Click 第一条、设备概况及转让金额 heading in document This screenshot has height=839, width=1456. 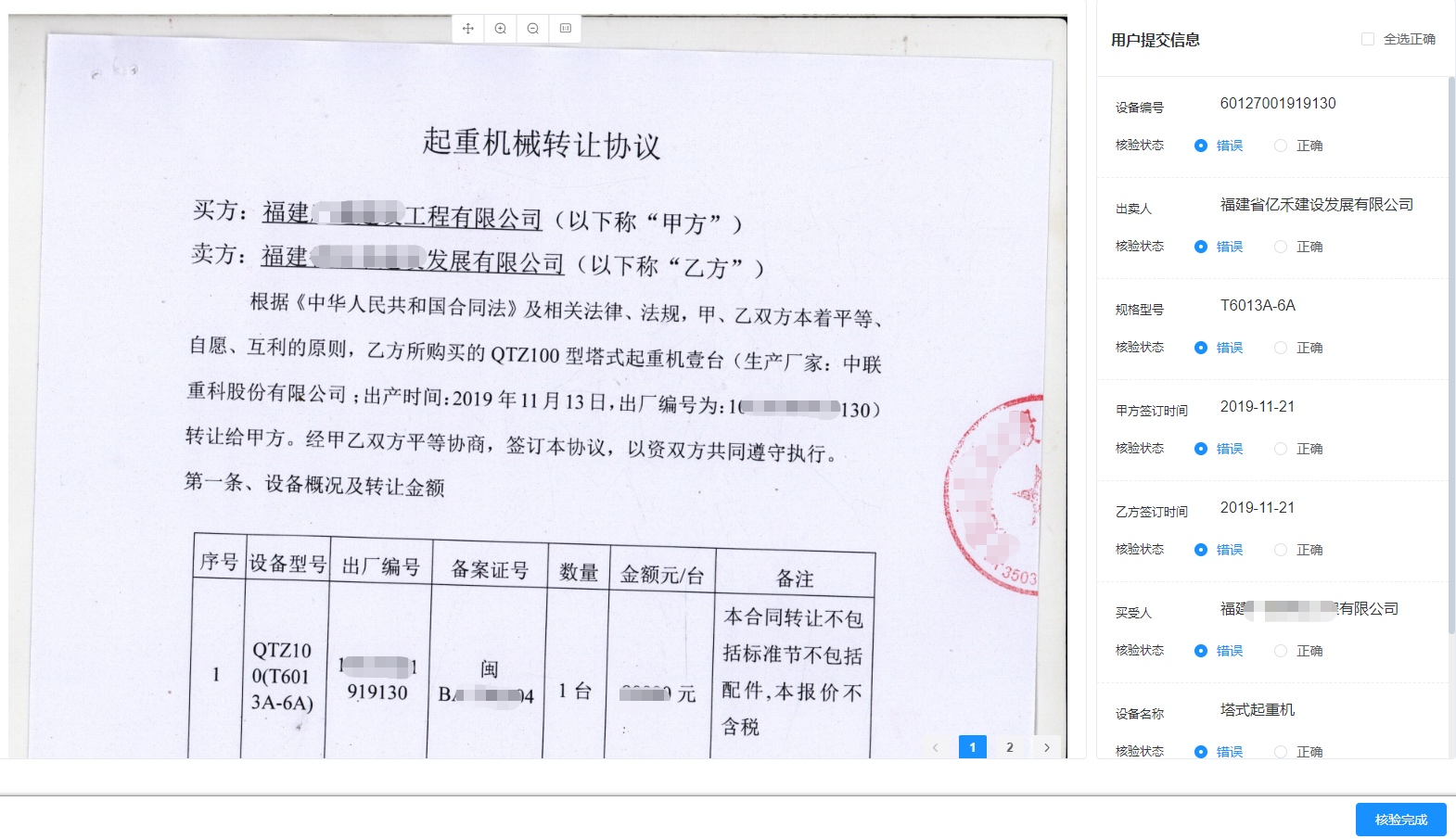pos(314,484)
